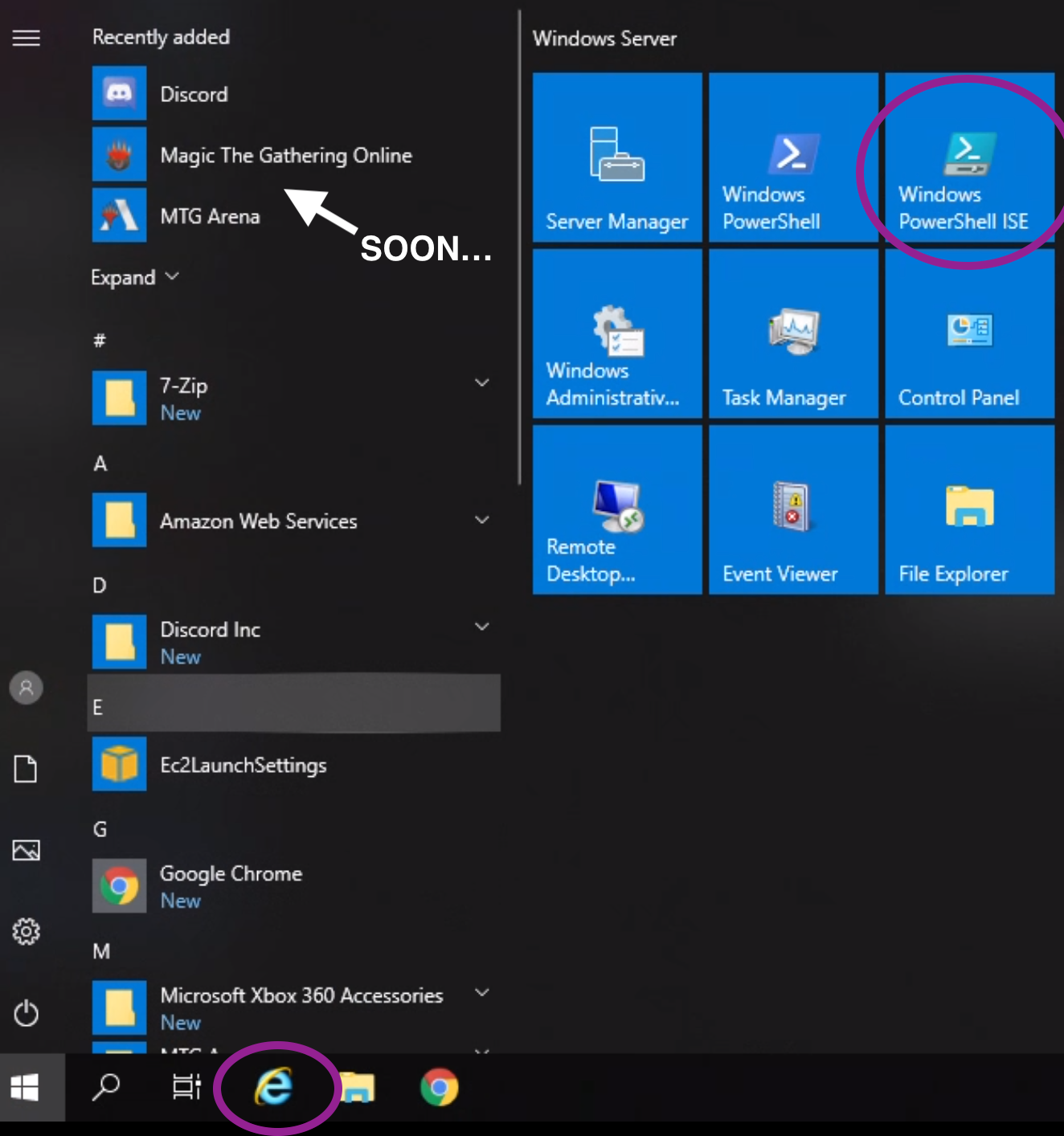Viewport: 1064px width, 1136px height.
Task: Launch Magic The Gathering Online
Action: tap(294, 155)
